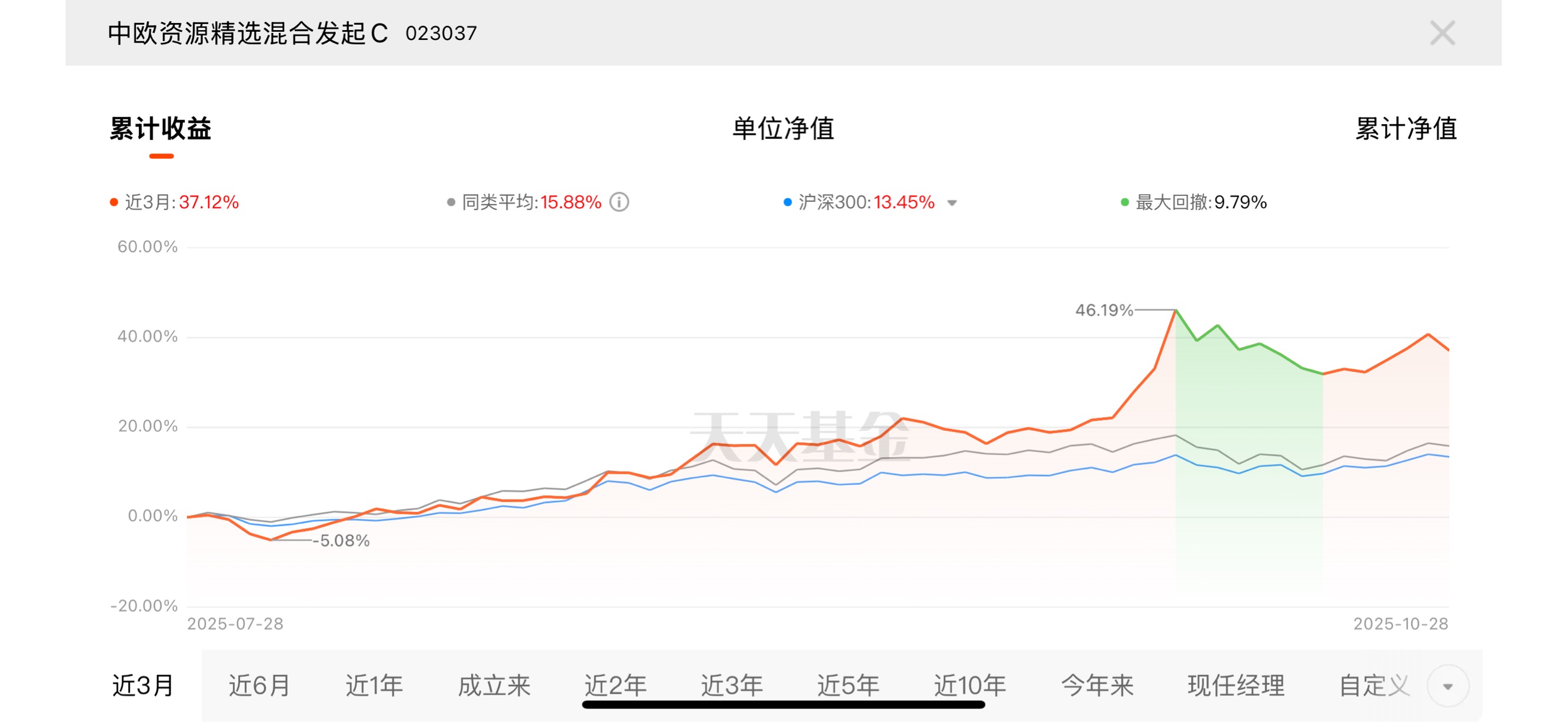The height and width of the screenshot is (722, 1568).
Task: Choose the 成立来 period
Action: tap(494, 686)
